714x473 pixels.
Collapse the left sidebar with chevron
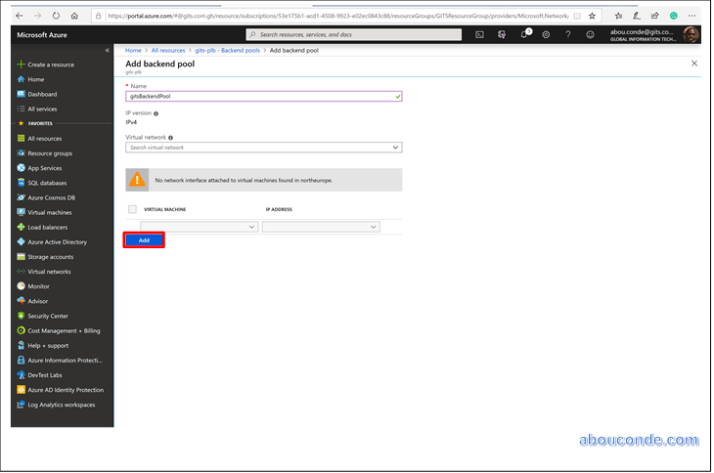(107, 50)
